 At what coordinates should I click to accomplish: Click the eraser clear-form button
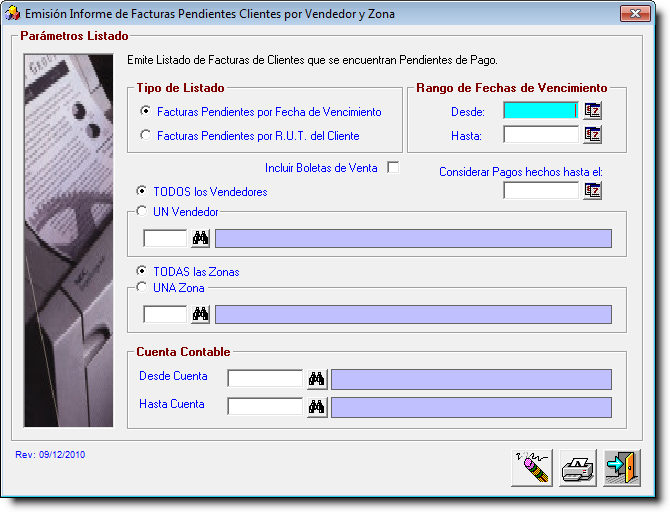(532, 468)
